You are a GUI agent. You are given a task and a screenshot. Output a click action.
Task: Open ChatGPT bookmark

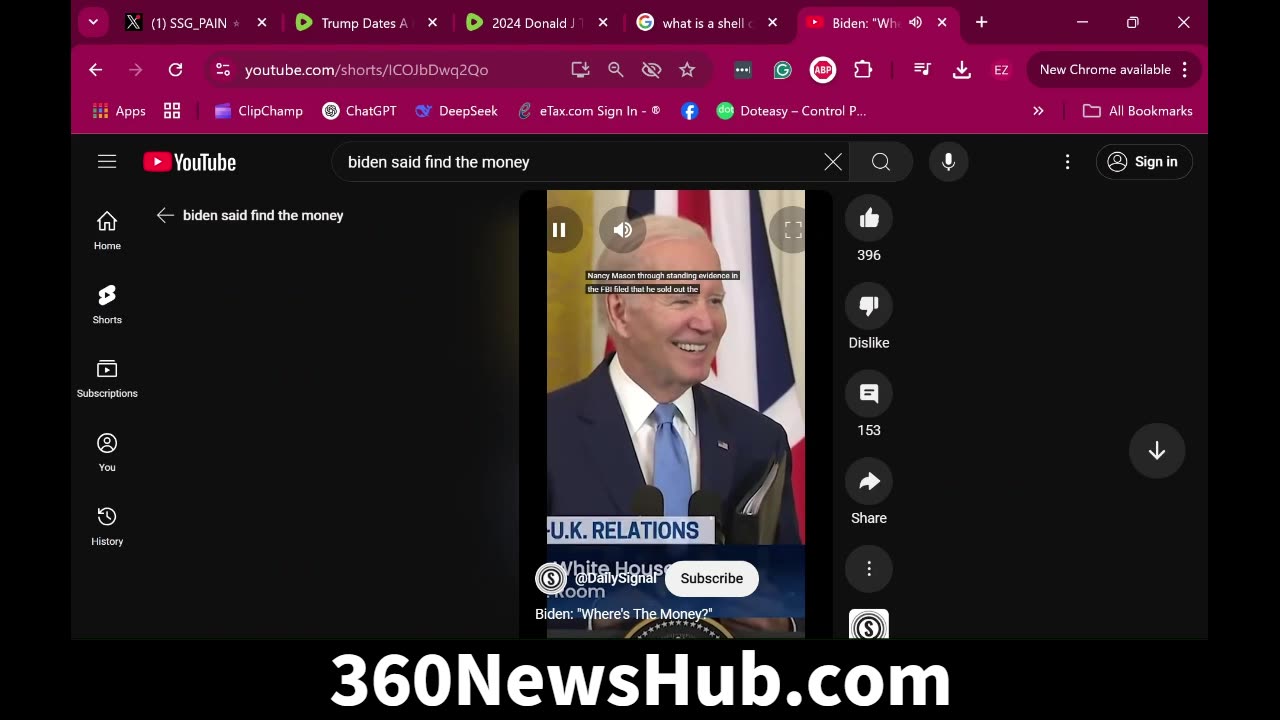point(360,111)
